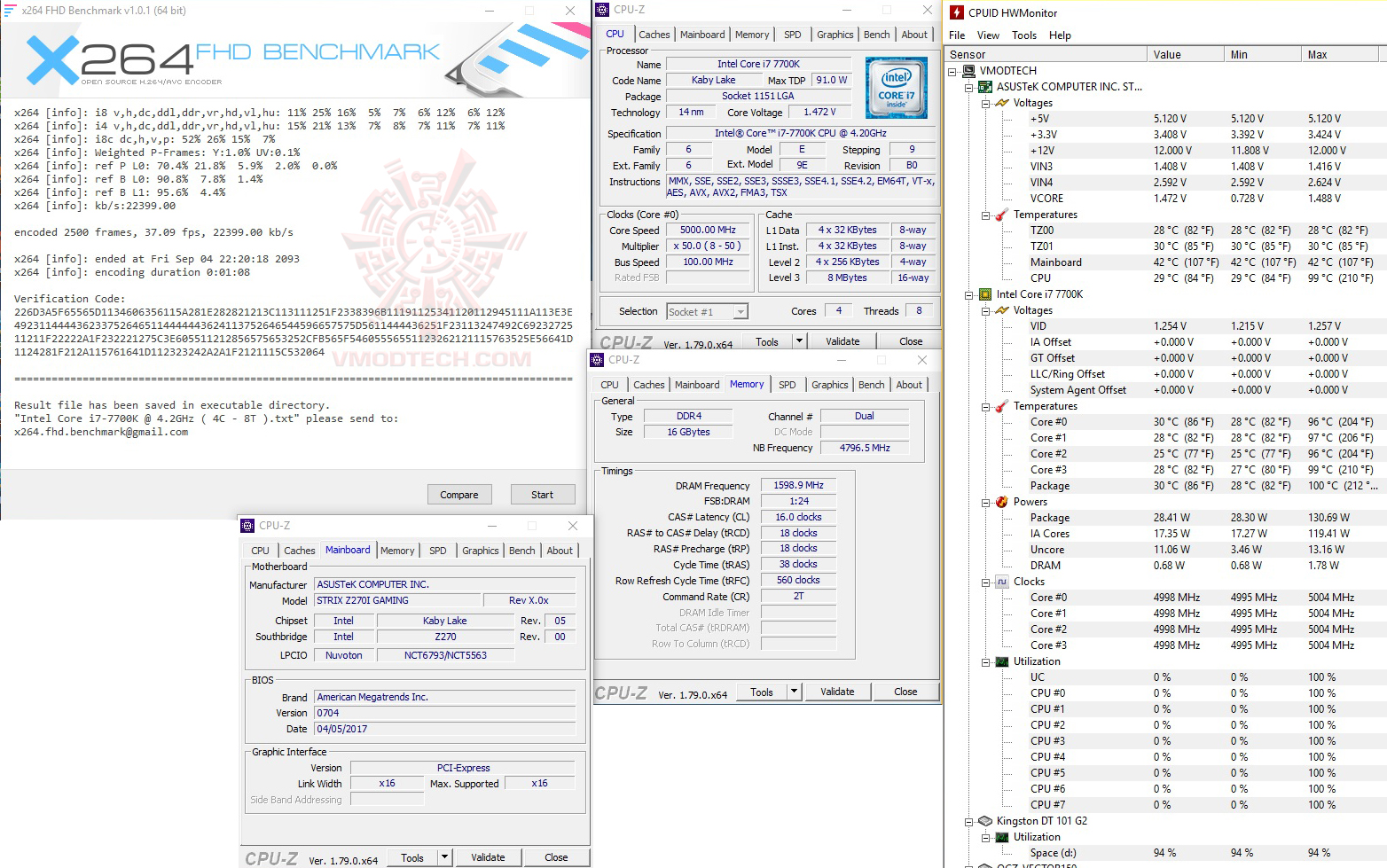Click the Core Voltage value 1.472 V
This screenshot has width=1387, height=868.
point(819,113)
